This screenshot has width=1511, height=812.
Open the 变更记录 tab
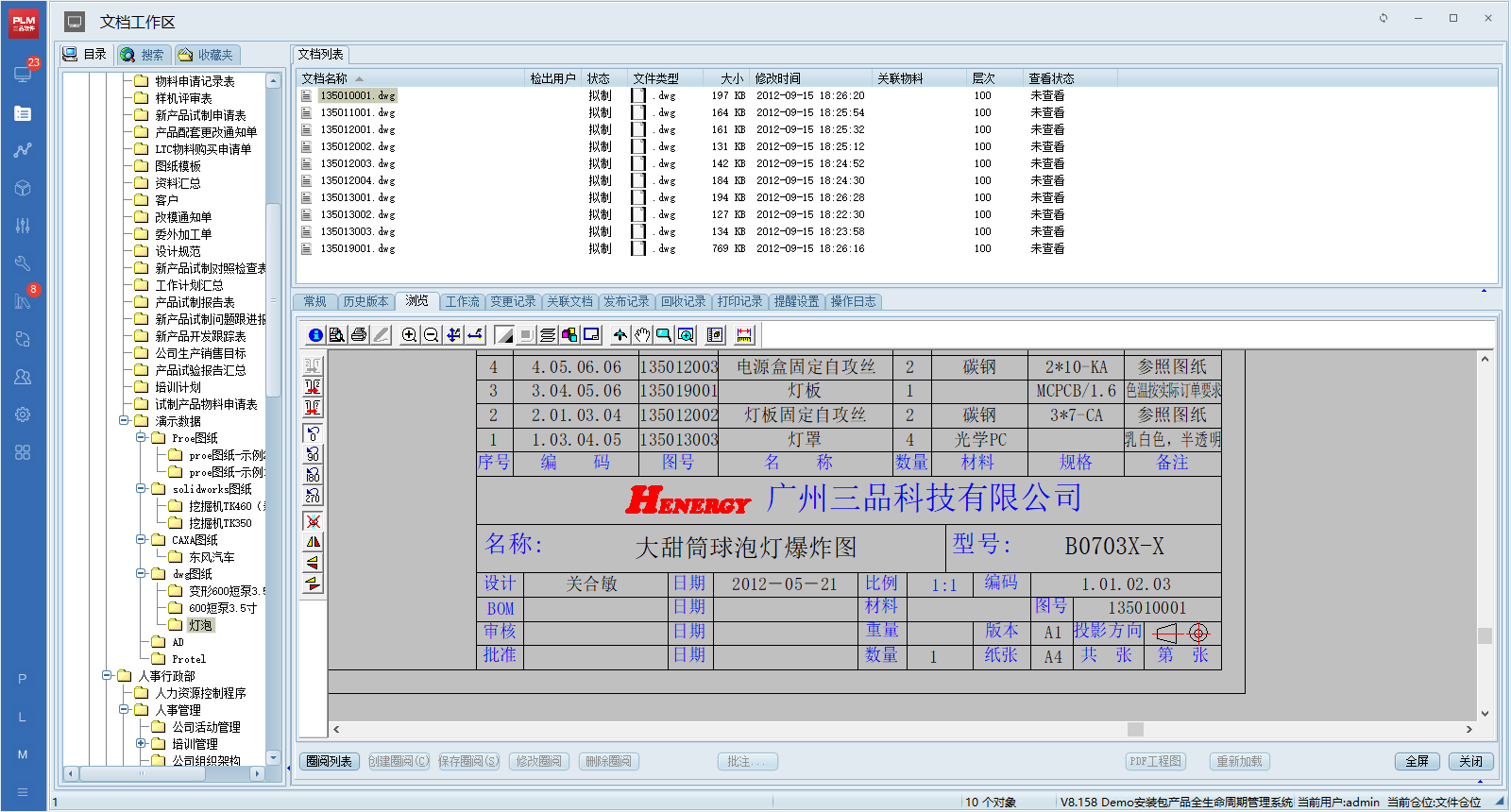513,301
